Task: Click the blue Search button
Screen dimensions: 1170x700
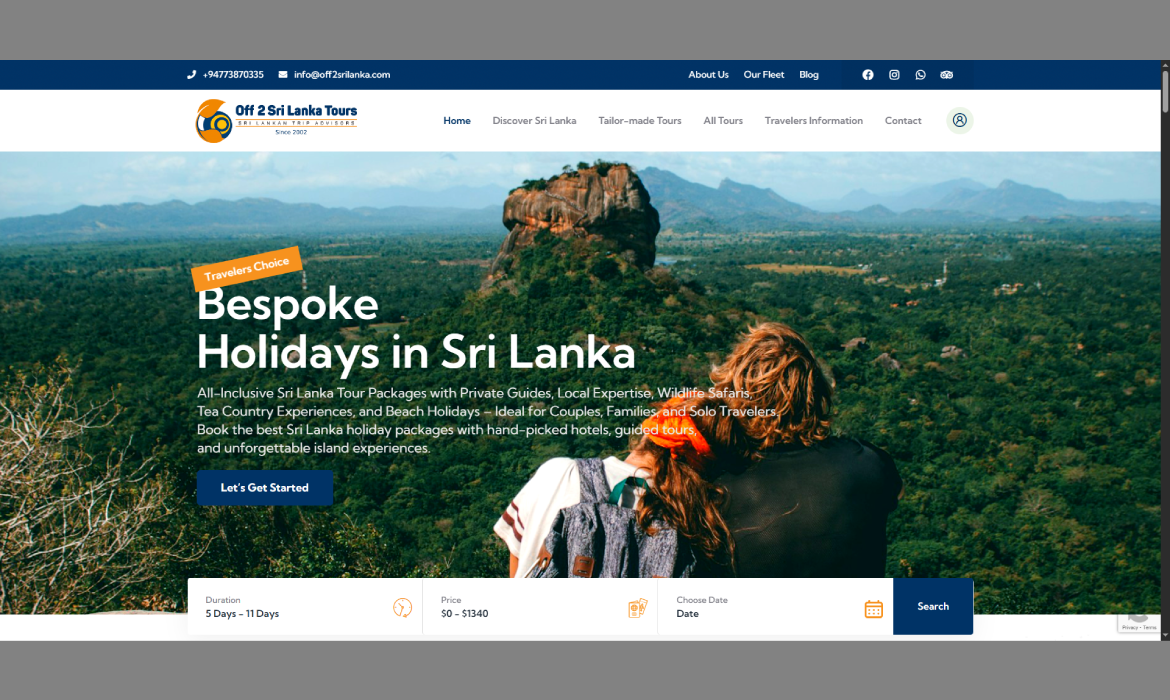Action: pyautogui.click(x=933, y=607)
